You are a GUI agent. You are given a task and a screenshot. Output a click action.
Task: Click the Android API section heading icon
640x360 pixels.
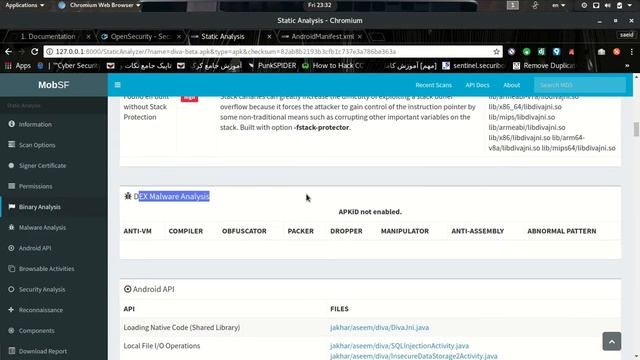point(127,289)
